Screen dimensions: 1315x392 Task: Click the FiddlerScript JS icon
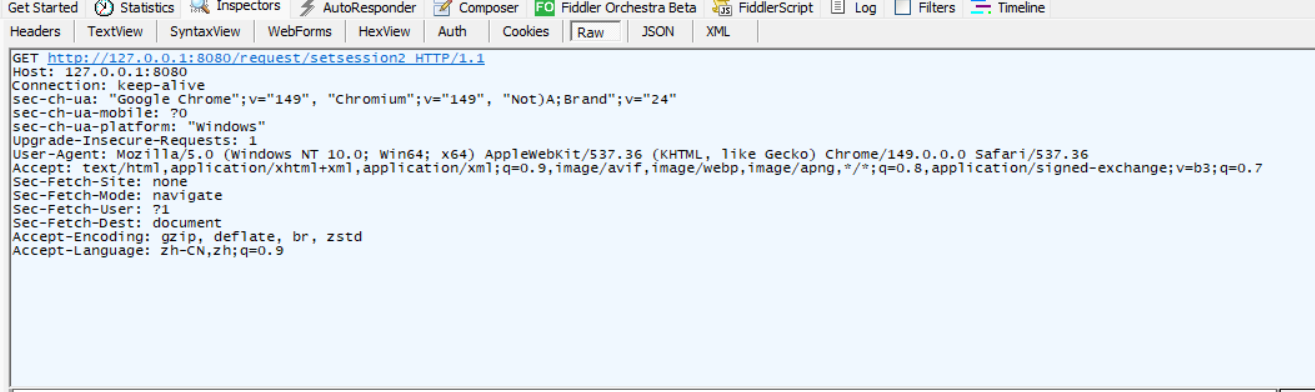click(722, 8)
